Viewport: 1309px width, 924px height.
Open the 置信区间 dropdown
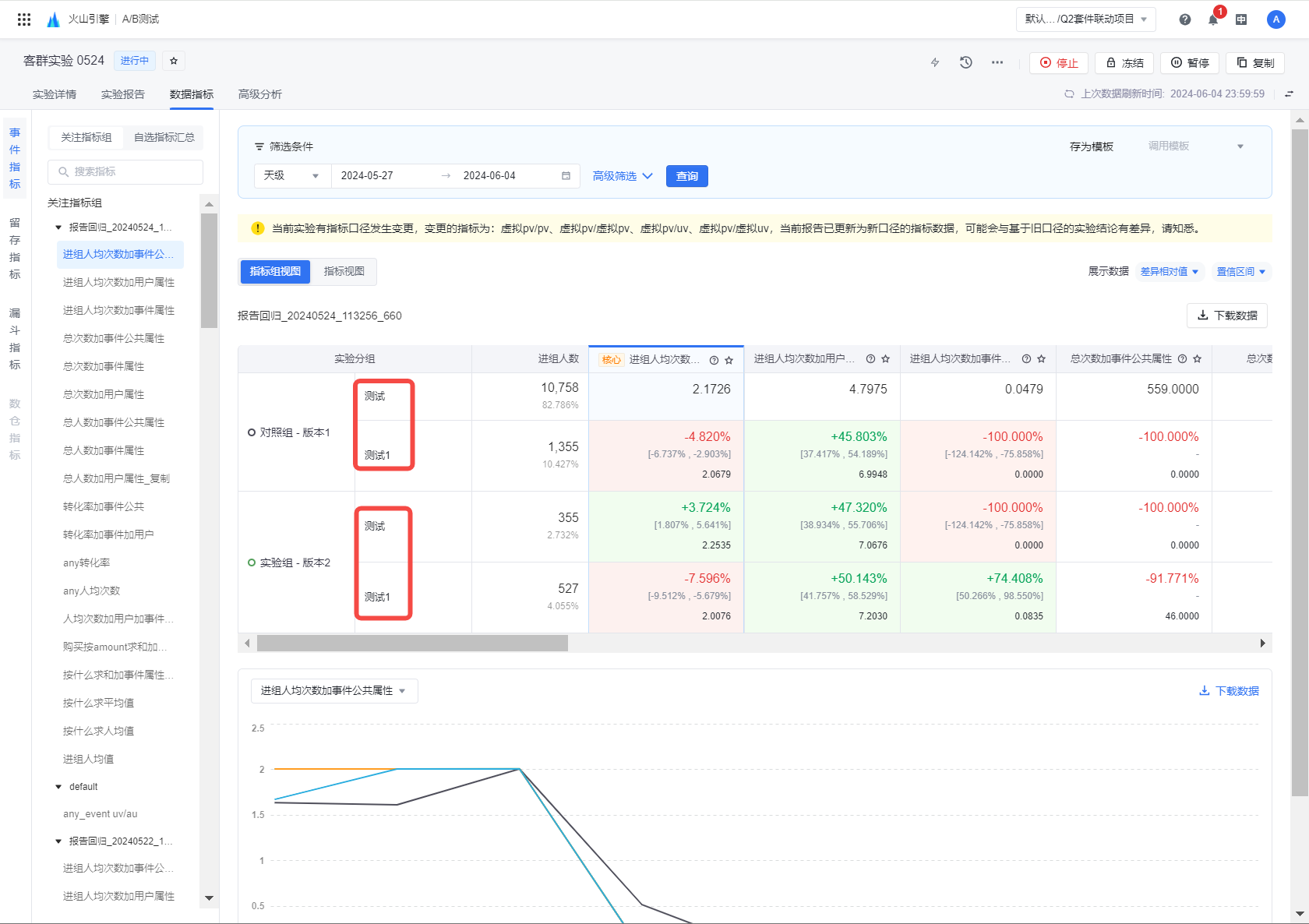coord(1241,272)
